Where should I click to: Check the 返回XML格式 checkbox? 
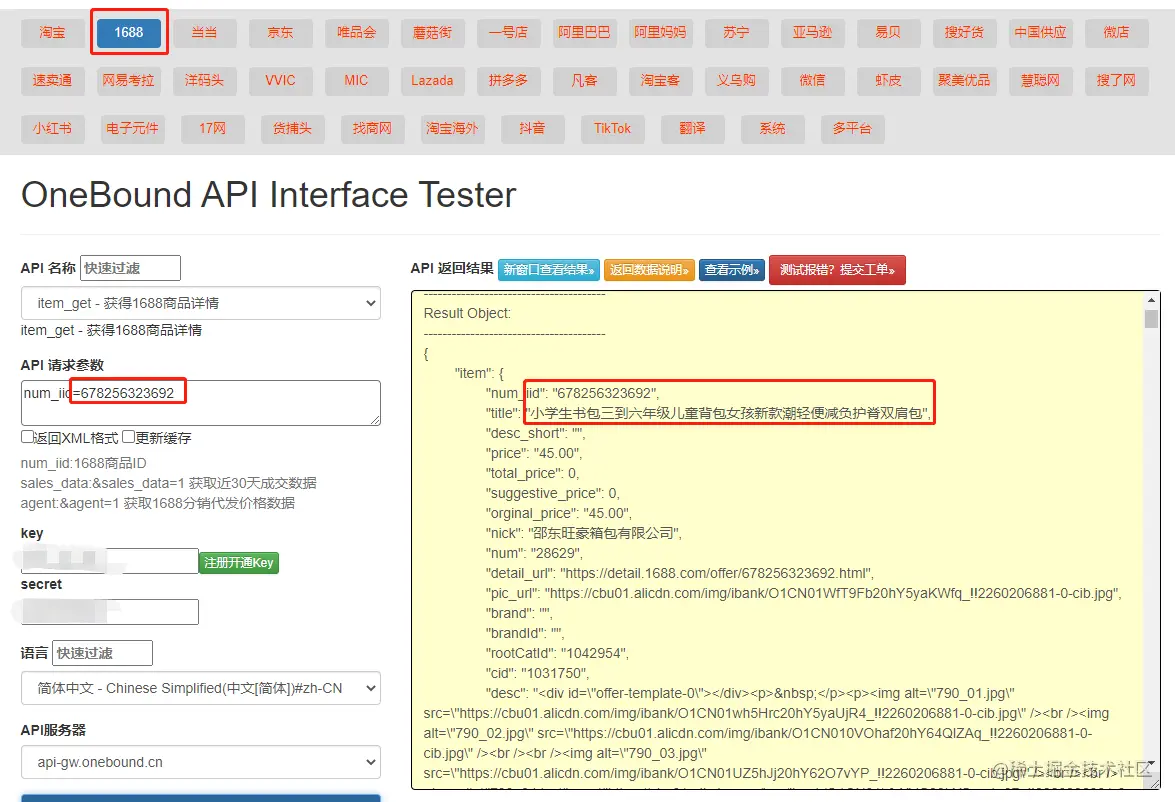pos(27,438)
